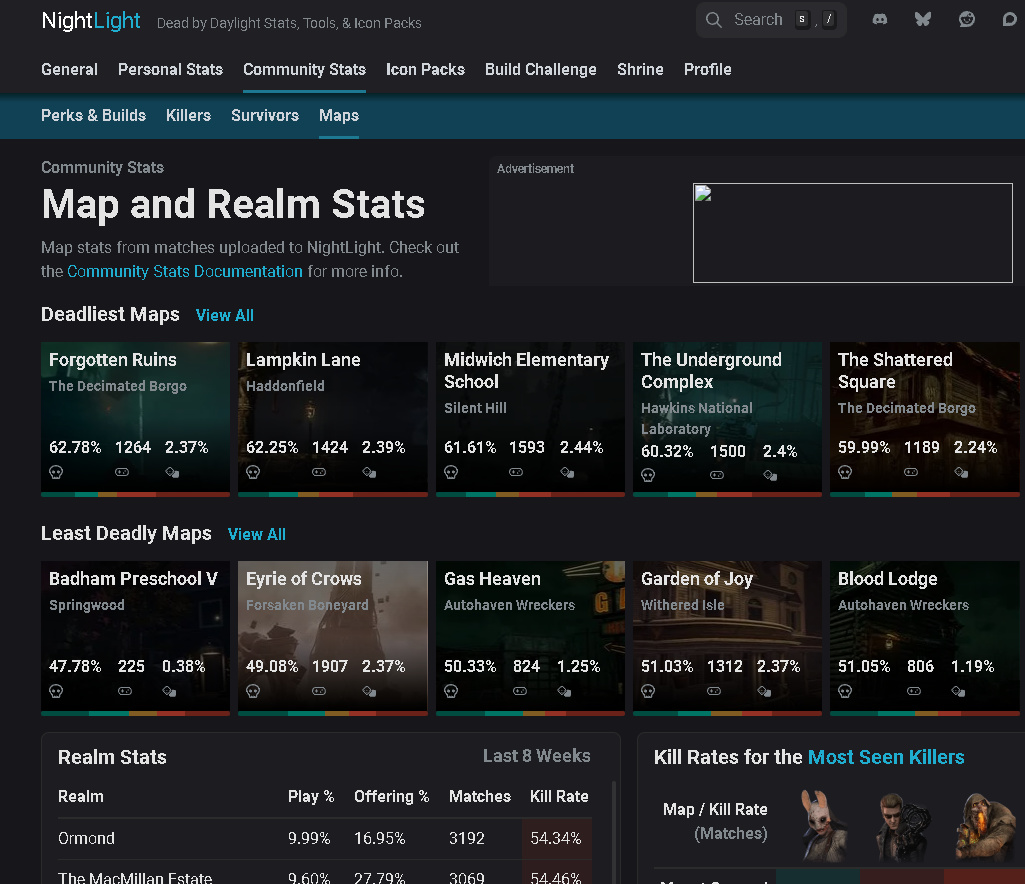The image size is (1025, 884).
Task: Open the Icon Packs menu
Action: 426,69
